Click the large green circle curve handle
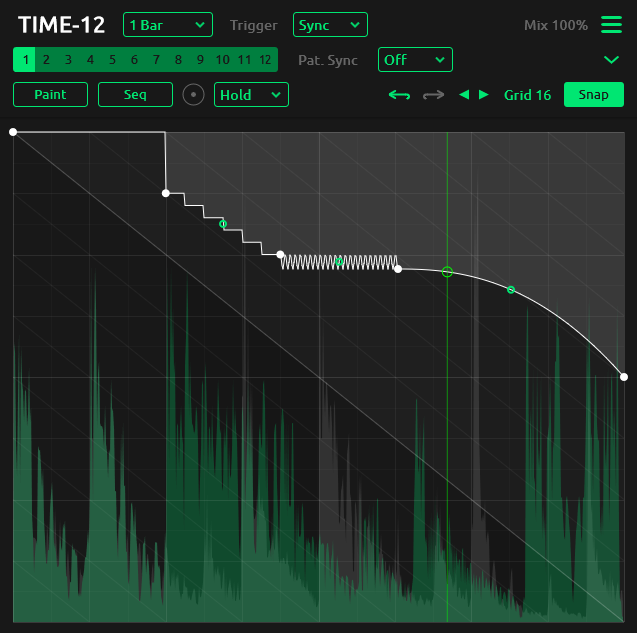 tap(447, 272)
